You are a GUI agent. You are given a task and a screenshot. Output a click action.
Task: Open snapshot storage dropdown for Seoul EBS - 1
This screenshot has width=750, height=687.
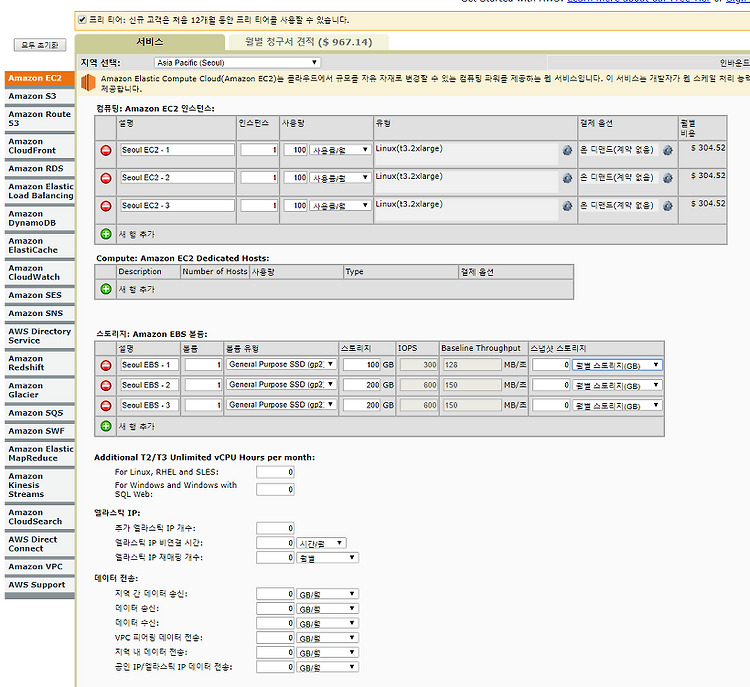click(x=617, y=365)
